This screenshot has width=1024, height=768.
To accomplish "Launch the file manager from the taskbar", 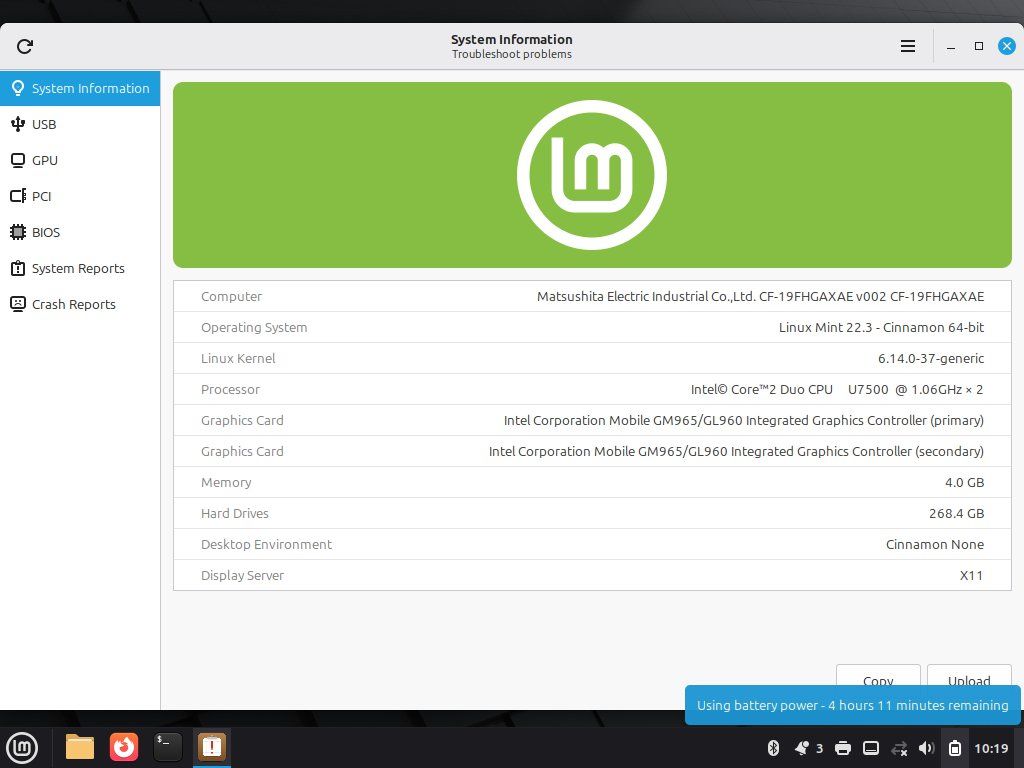I will pos(80,747).
